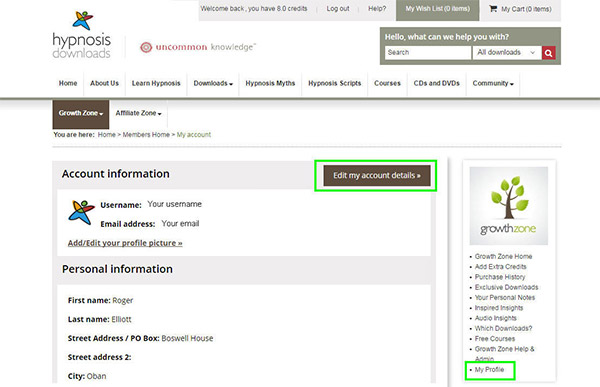The width and height of the screenshot is (600, 387).
Task: Click Members Home breadcrumb link
Action: pyautogui.click(x=146, y=135)
